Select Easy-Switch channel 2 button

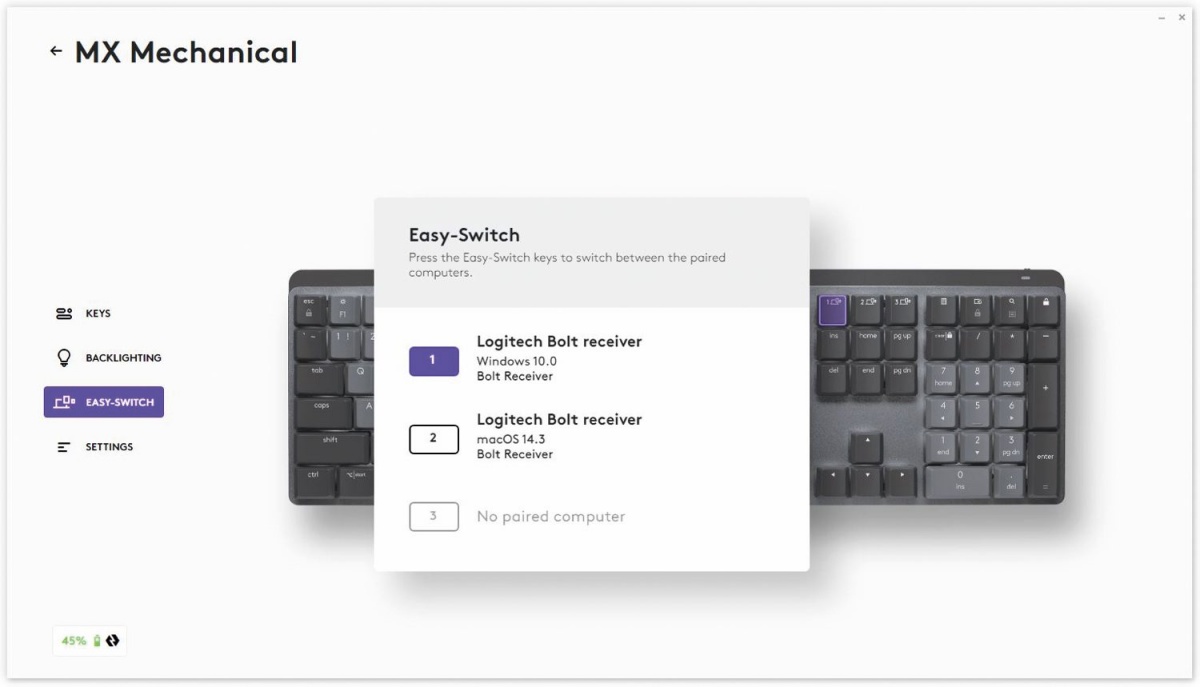434,438
